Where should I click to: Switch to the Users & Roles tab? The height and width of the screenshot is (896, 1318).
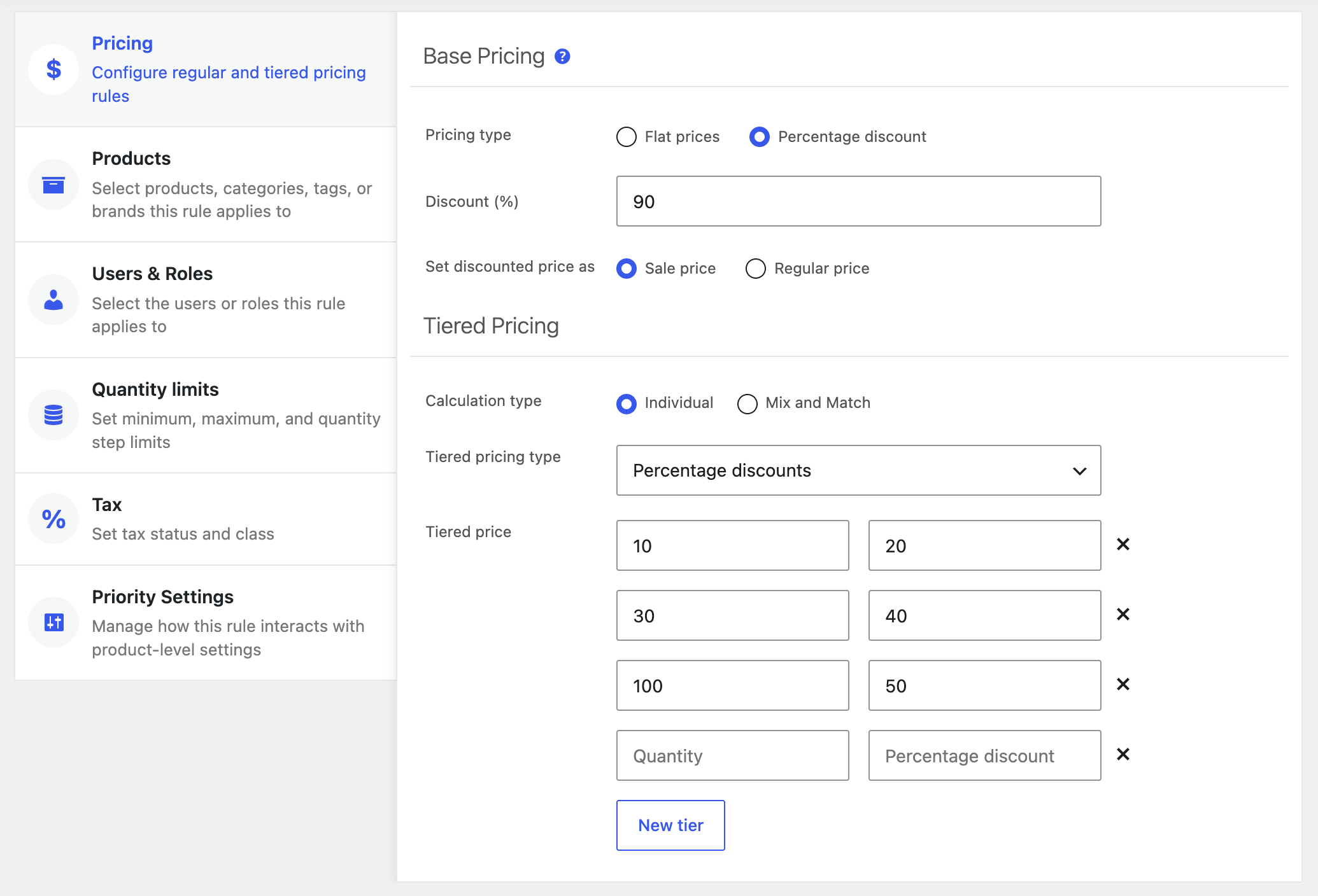tap(206, 300)
